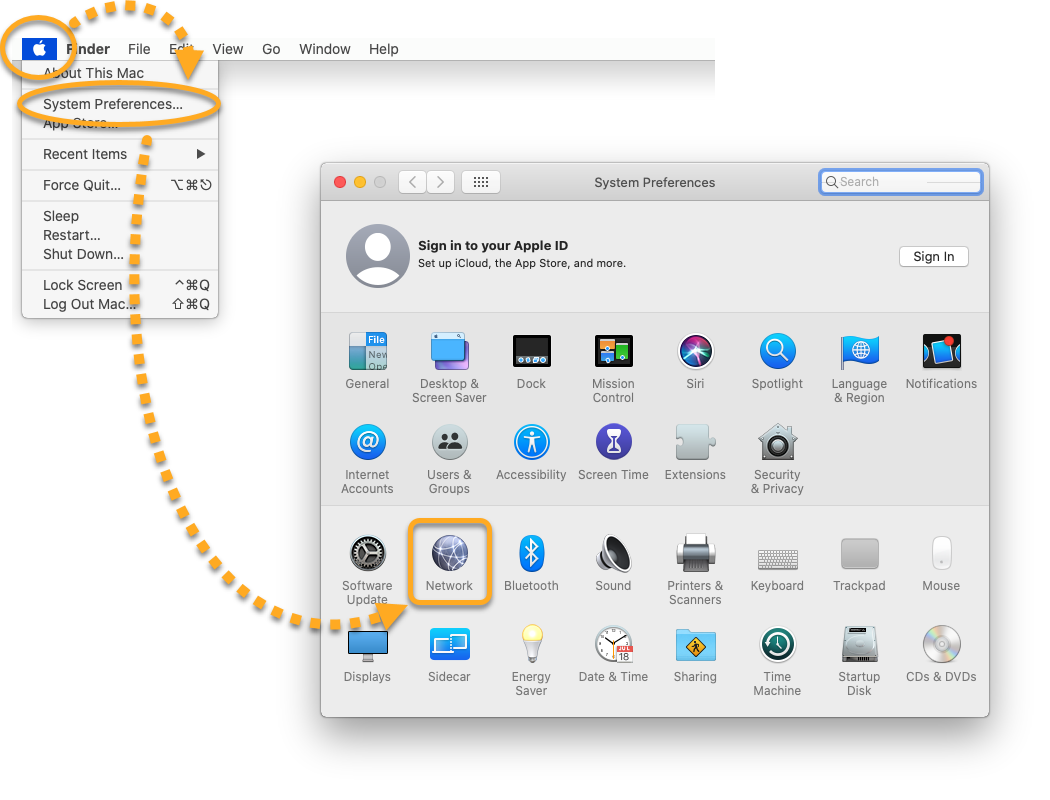Click the Apple ID user avatar
The height and width of the screenshot is (800, 1050).
(378, 256)
